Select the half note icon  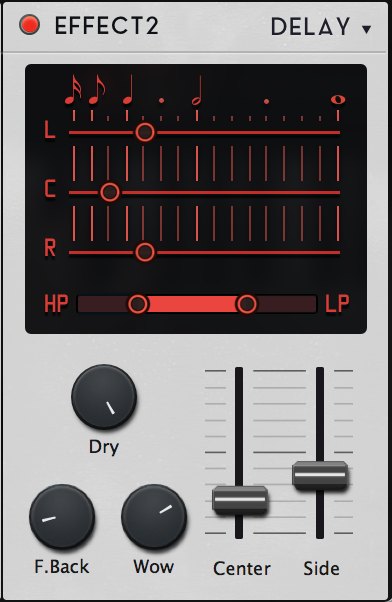click(x=197, y=91)
